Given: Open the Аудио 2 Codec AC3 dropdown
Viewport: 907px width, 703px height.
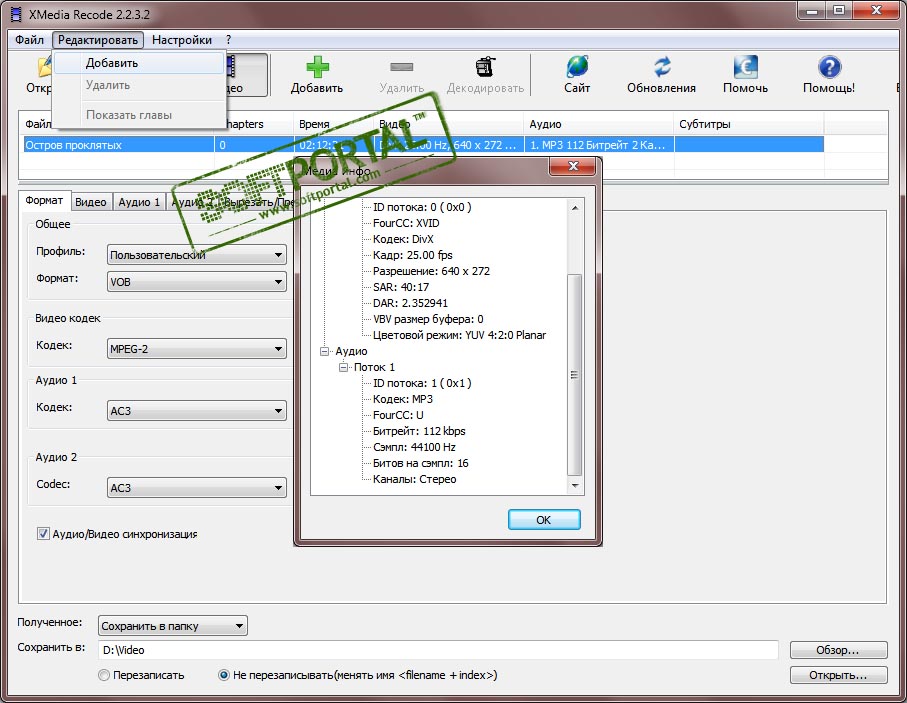Looking at the screenshot, I should click(197, 488).
